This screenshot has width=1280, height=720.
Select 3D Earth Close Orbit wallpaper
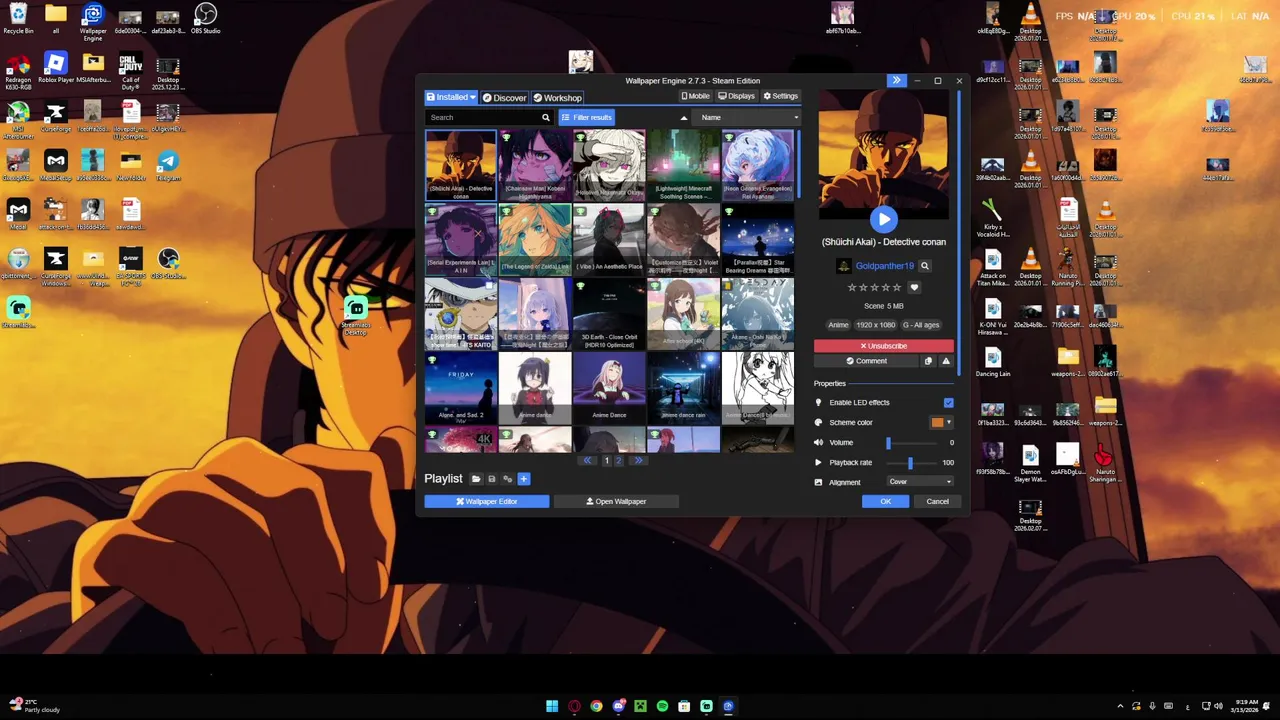click(x=609, y=314)
